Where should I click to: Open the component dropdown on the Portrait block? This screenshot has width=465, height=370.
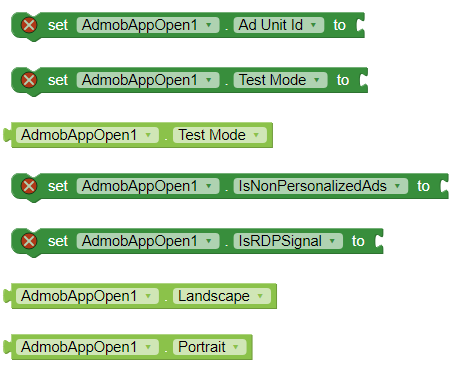coord(87,347)
